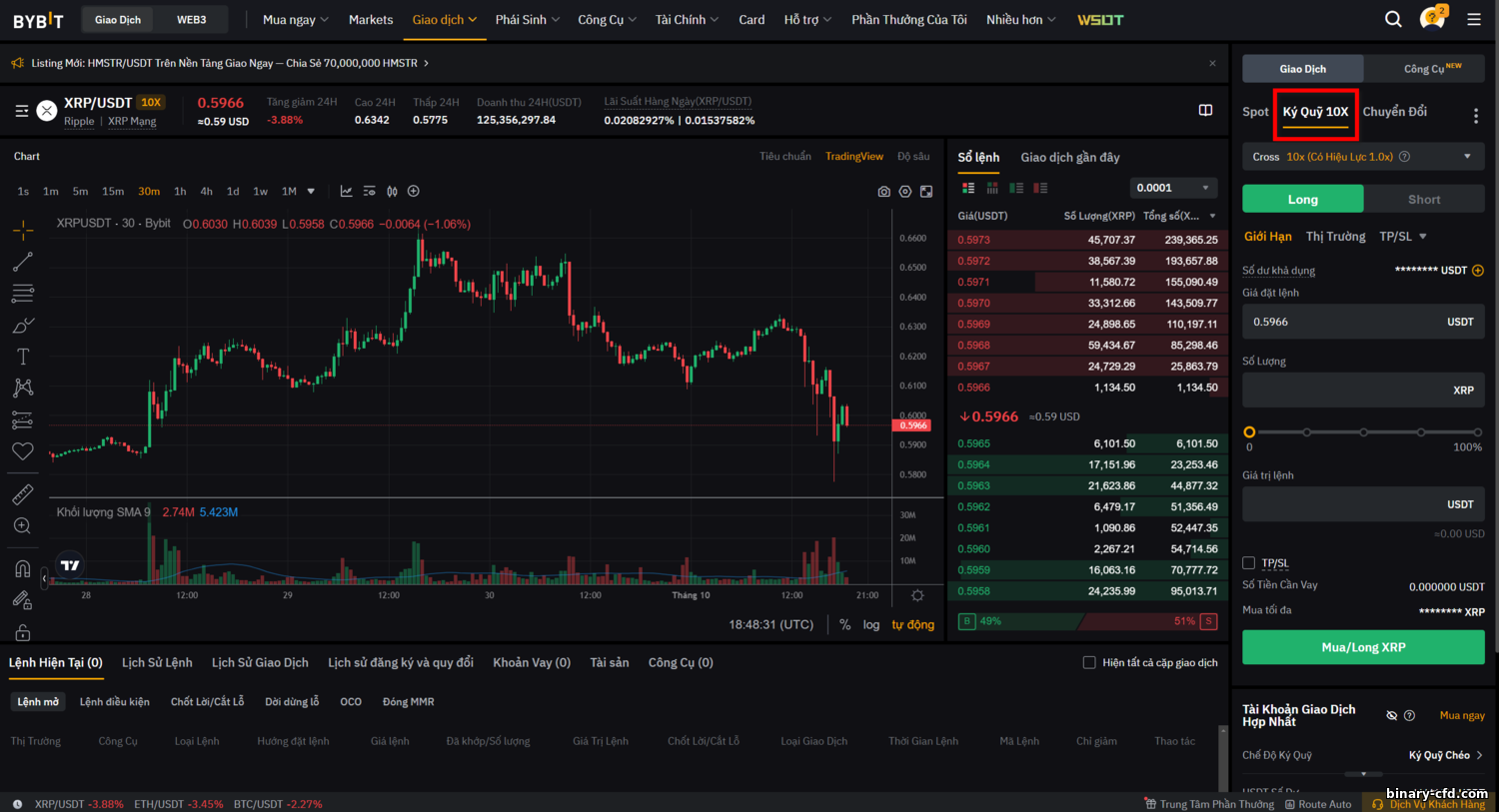Open Kỹ Quỹ Chéo margin mode link
This screenshot has width=1499, height=812.
pyautogui.click(x=1445, y=755)
